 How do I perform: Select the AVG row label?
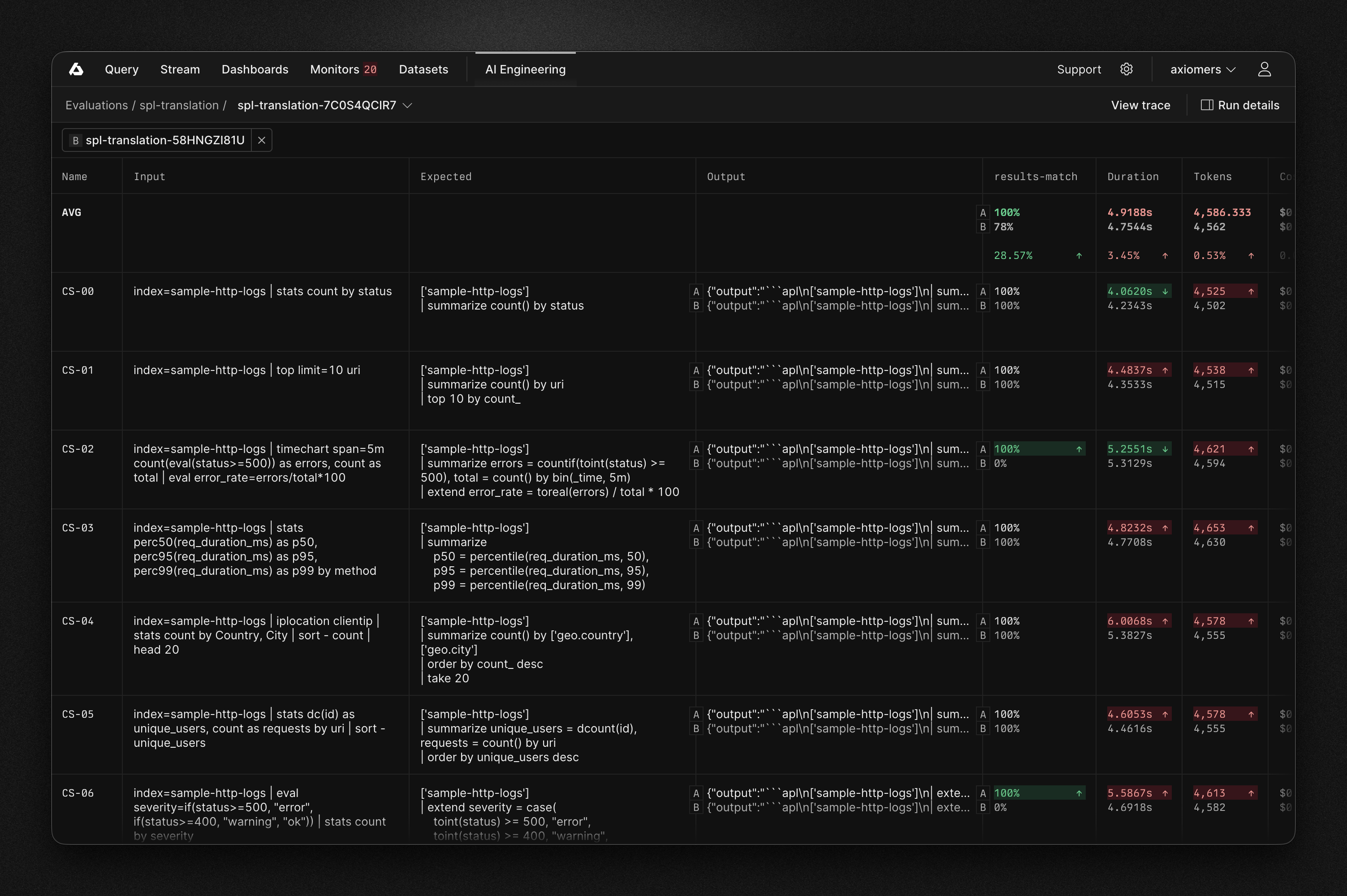[71, 212]
